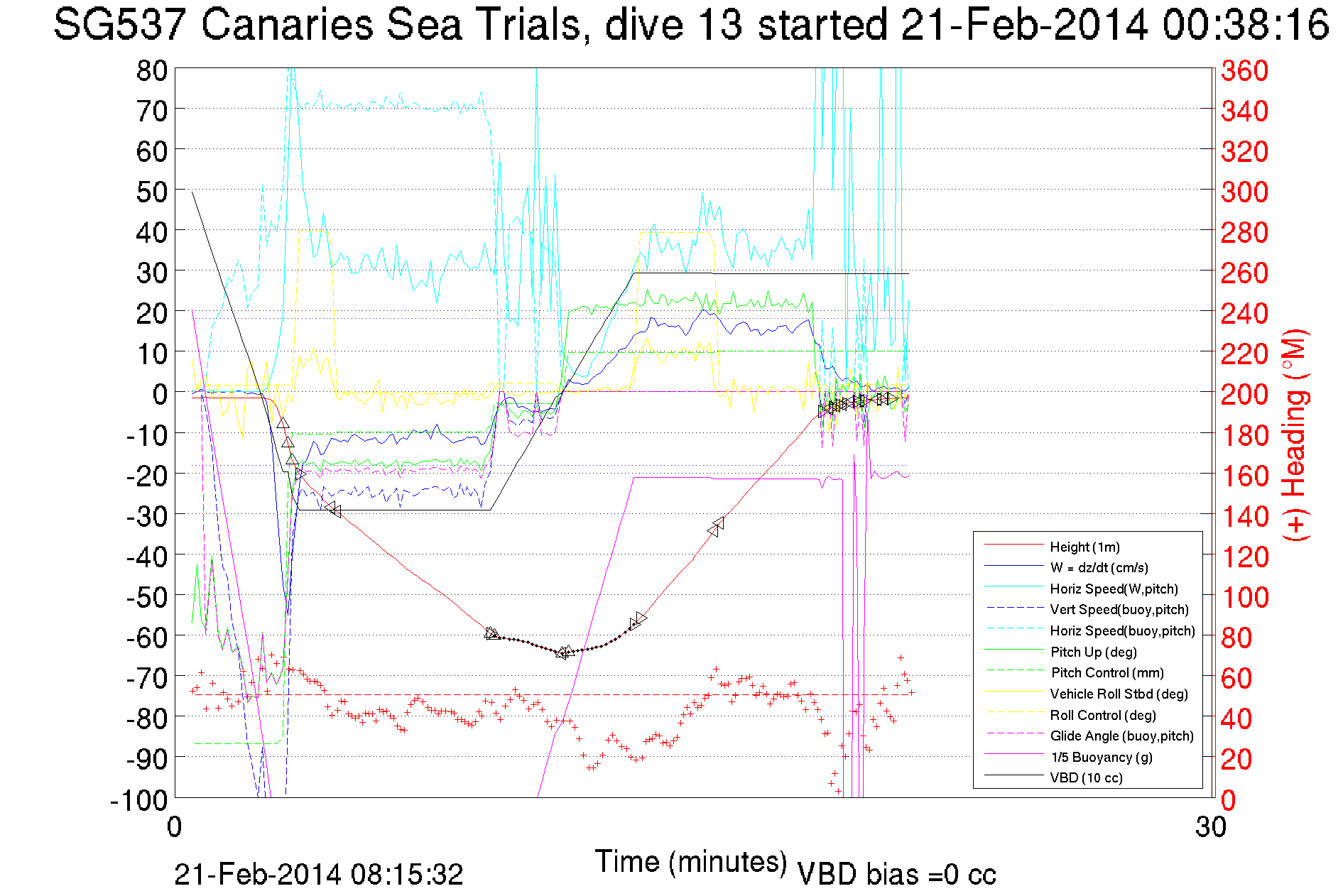Image resolution: width=1343 pixels, height=896 pixels.
Task: Click the red heading tick '160'
Action: tap(1244, 475)
